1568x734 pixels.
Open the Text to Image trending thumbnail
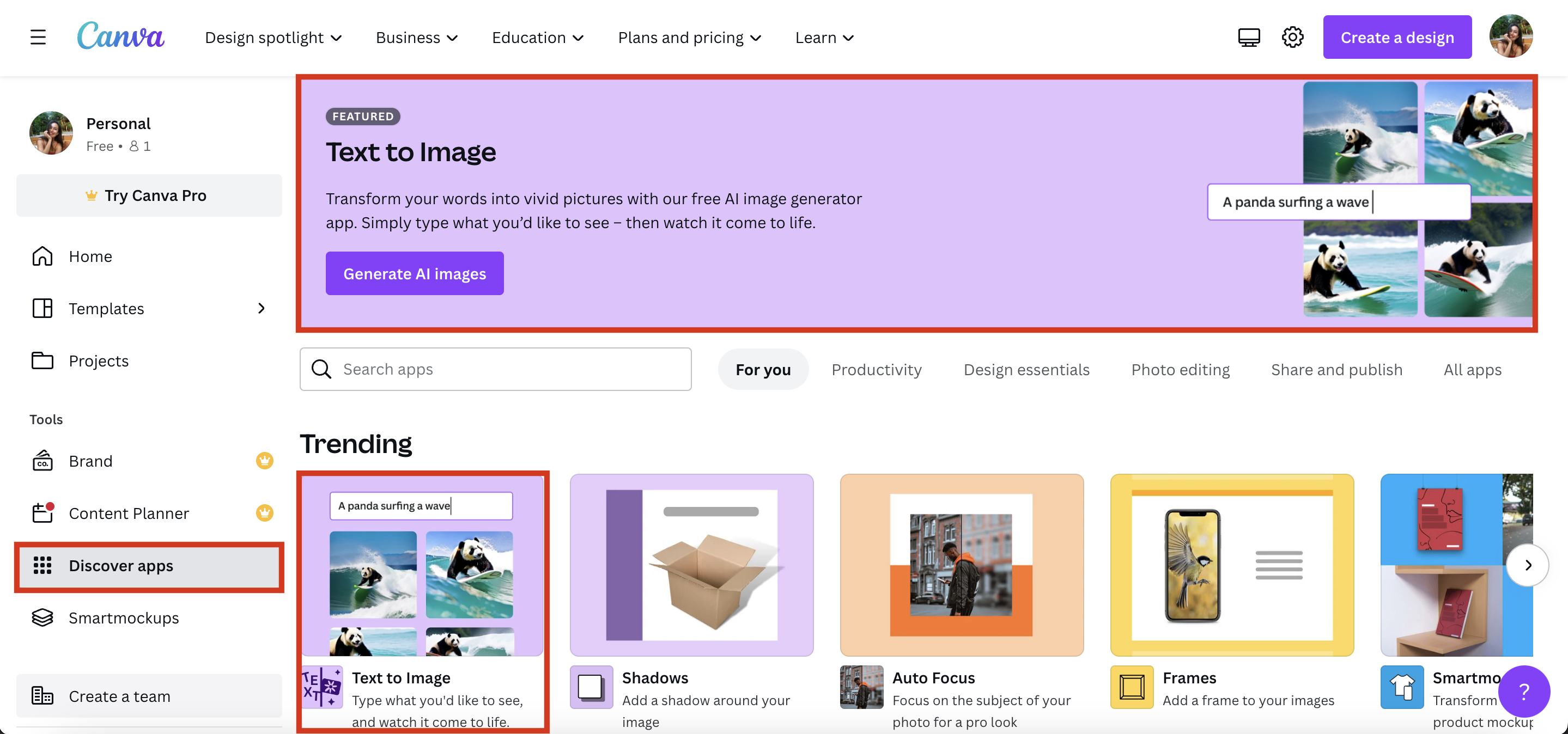pyautogui.click(x=422, y=565)
